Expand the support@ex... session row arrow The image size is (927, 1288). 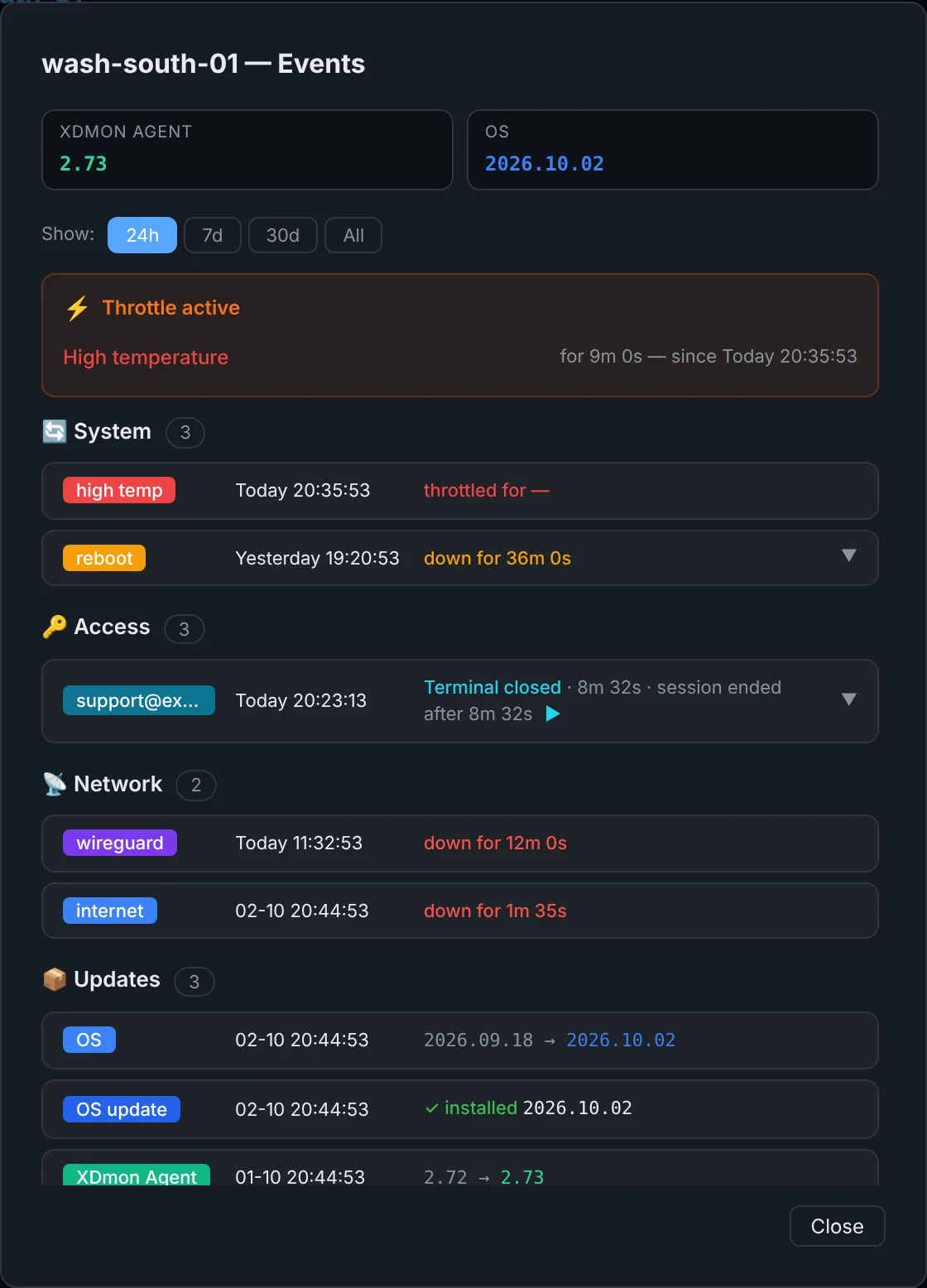tap(848, 699)
